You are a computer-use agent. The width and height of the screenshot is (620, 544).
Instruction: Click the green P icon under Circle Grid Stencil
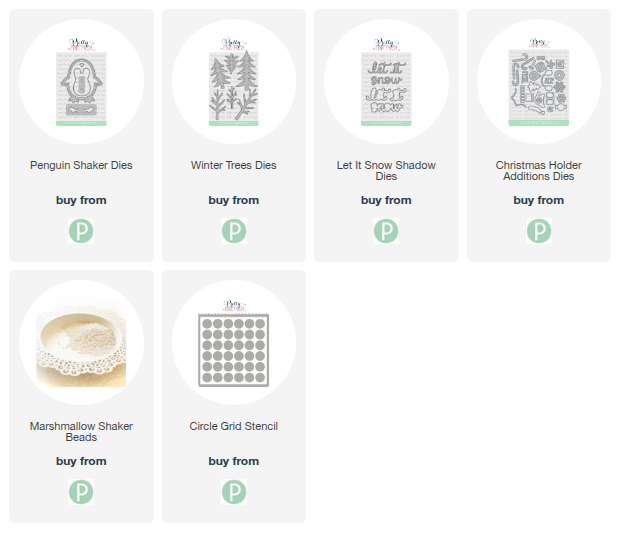[234, 492]
